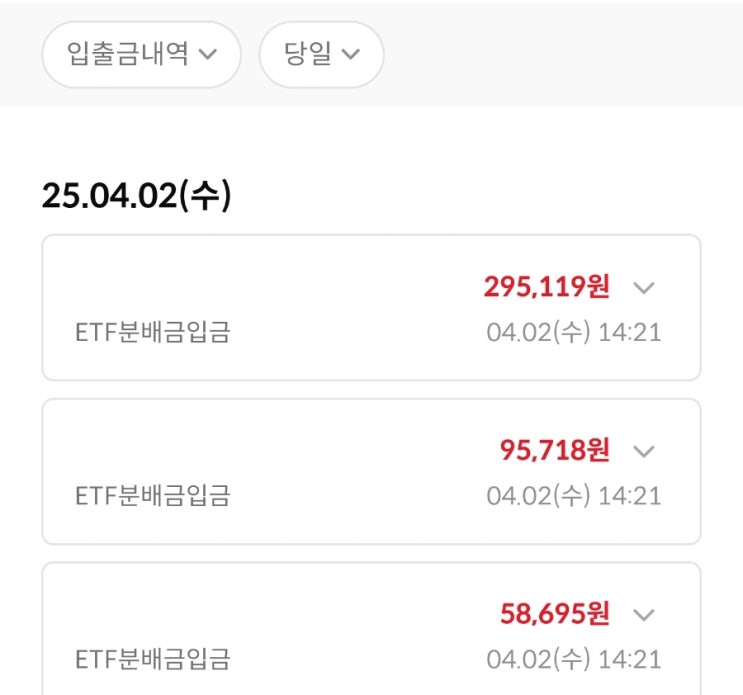The height and width of the screenshot is (695, 743).
Task: Open the second ETF분배금입금 transaction card
Action: point(371,471)
